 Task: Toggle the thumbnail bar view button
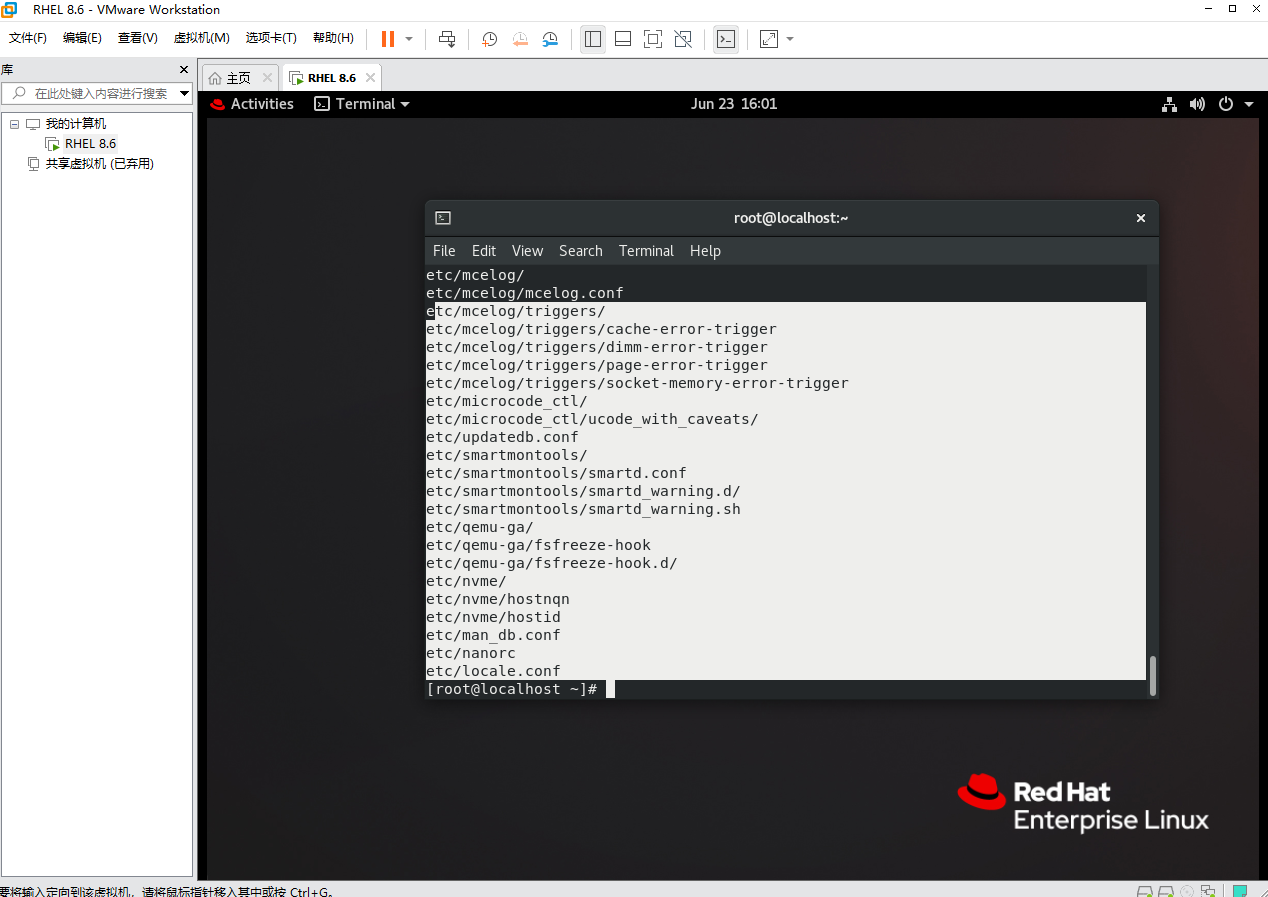(623, 39)
